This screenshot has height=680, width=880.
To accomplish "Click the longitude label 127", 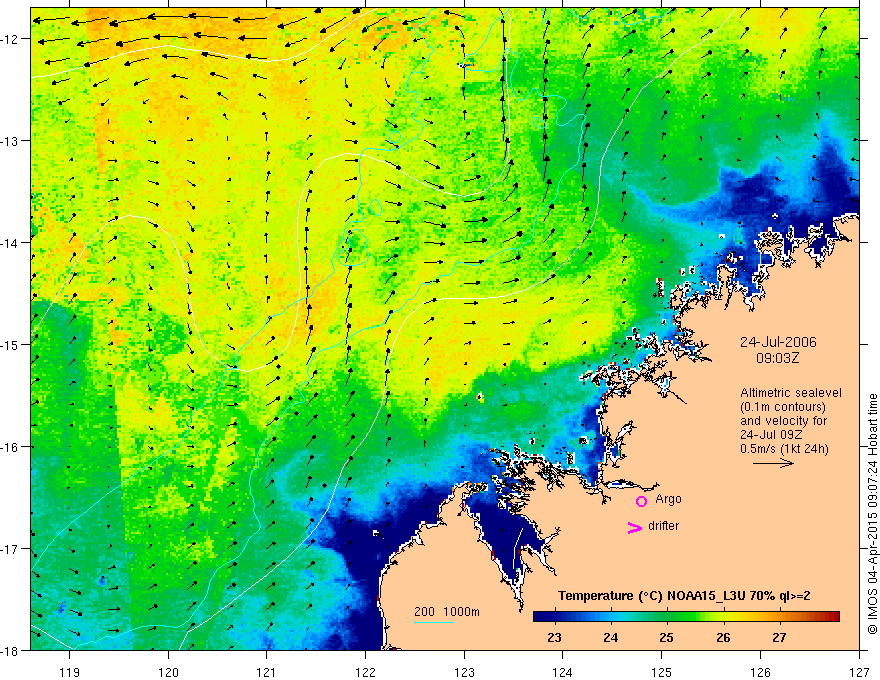I will pos(859,672).
